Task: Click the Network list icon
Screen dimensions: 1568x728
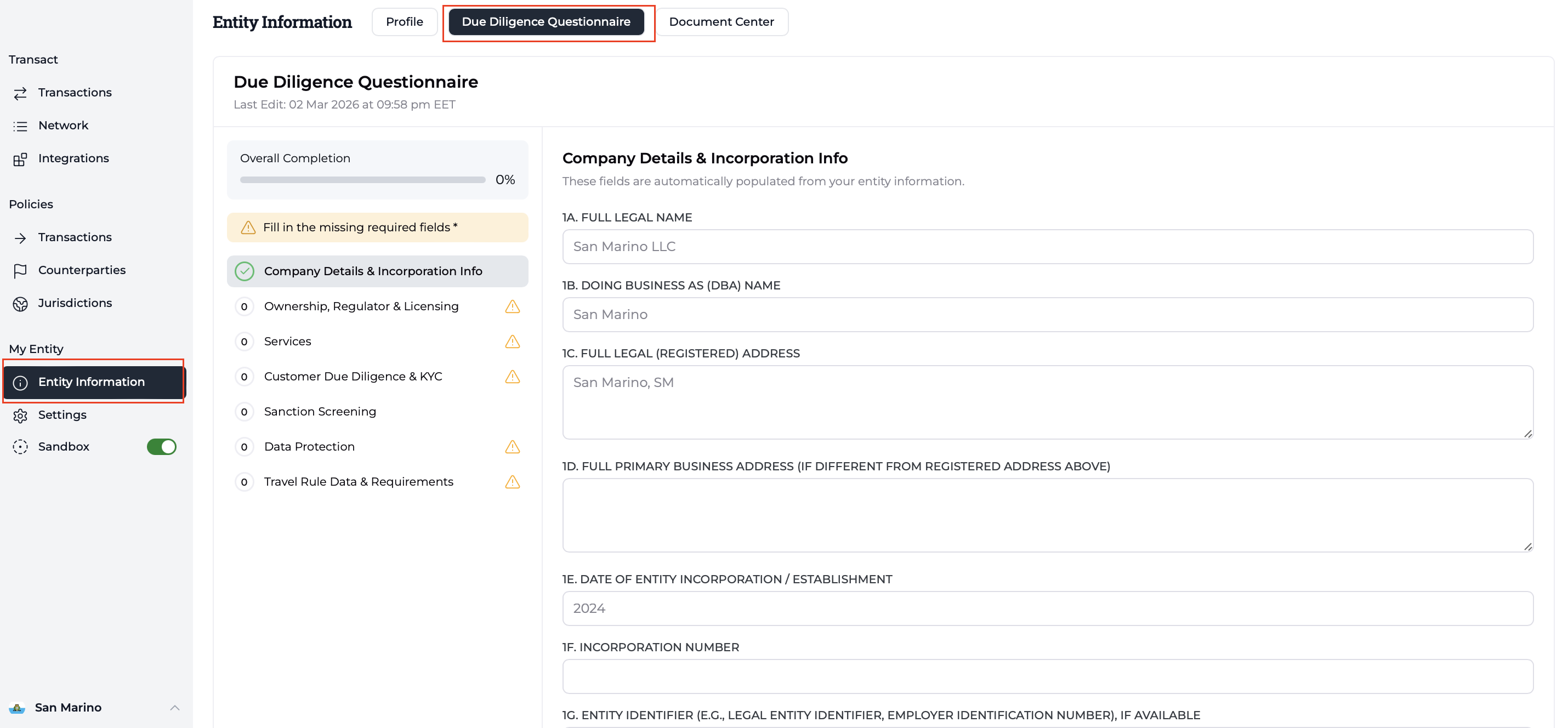Action: coord(20,126)
